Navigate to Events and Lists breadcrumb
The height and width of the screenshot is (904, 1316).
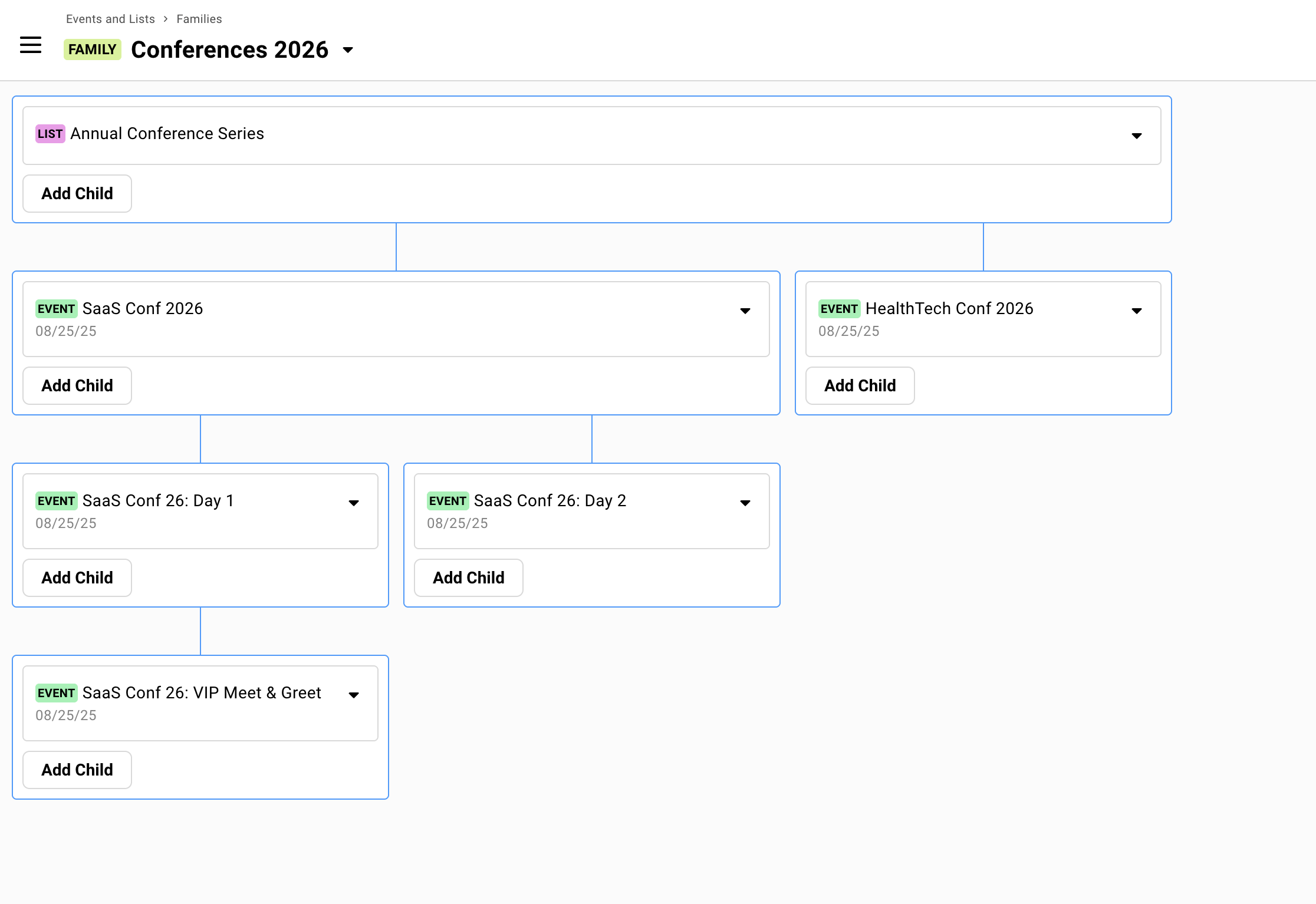110,18
